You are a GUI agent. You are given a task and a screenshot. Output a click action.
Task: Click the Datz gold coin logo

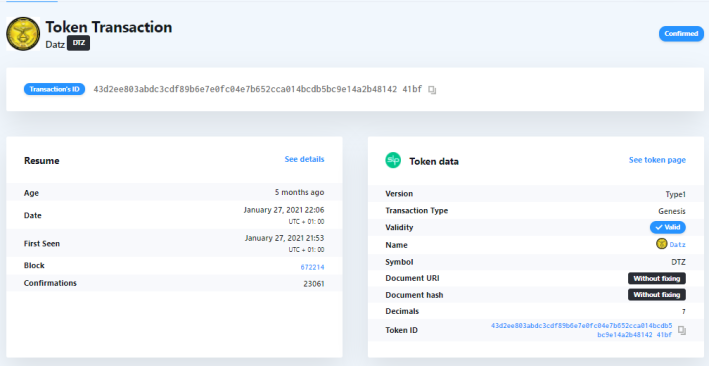coord(23,34)
